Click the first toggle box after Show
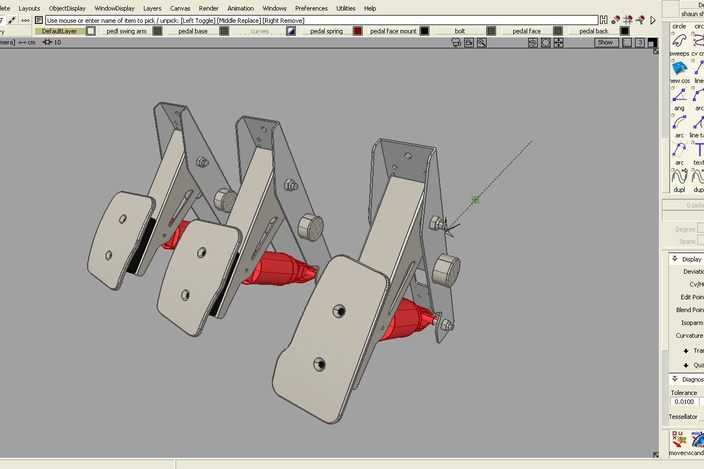 [627, 43]
